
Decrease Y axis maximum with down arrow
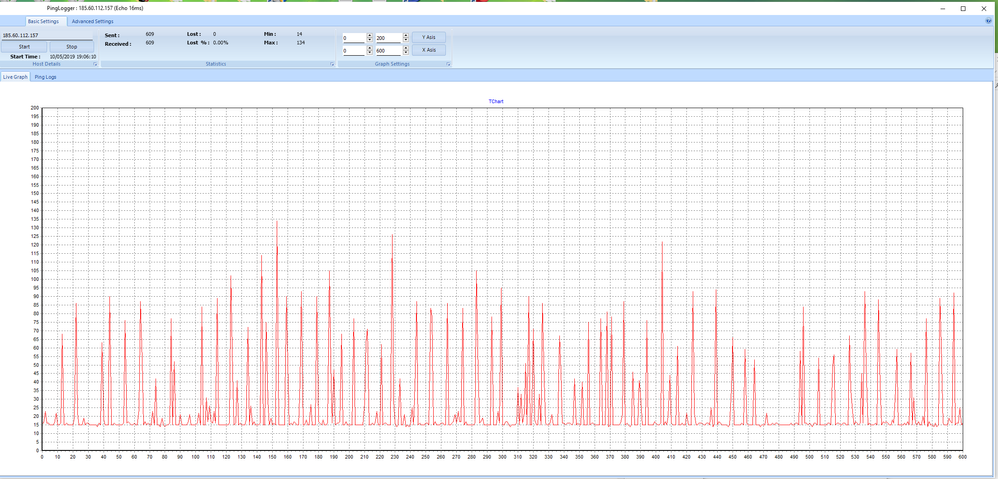click(406, 40)
